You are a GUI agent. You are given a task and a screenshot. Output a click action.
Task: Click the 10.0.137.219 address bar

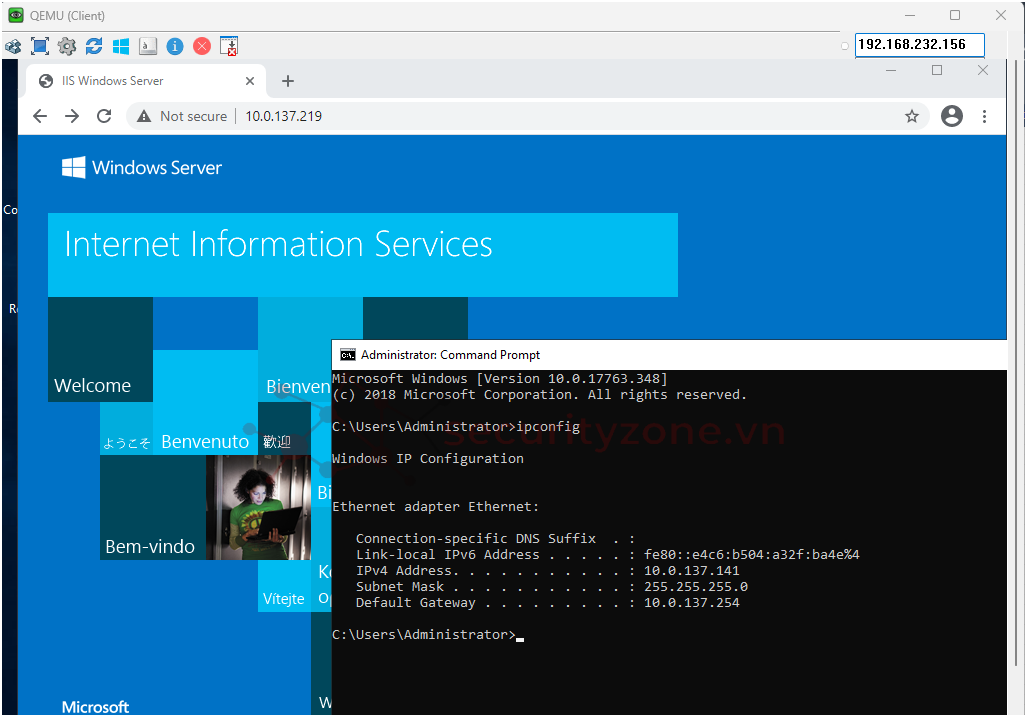point(500,116)
